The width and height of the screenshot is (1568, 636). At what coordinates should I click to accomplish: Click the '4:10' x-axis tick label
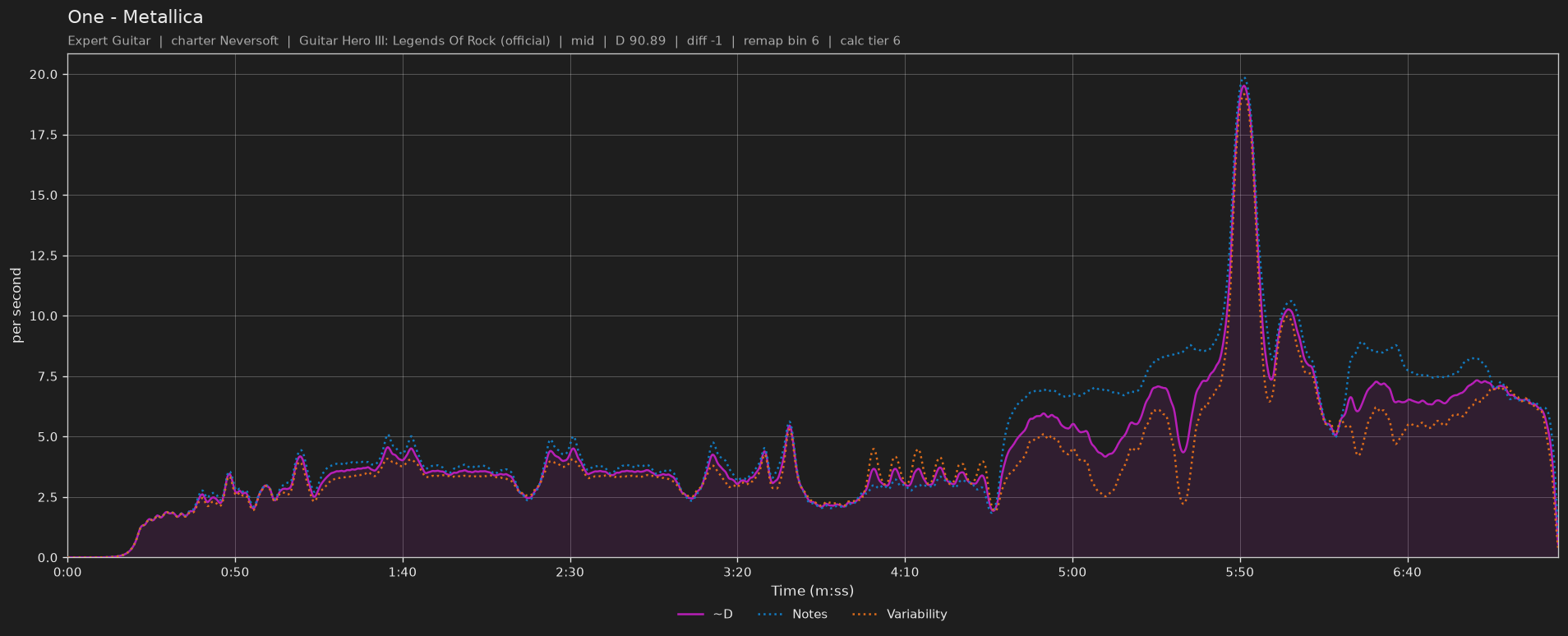pyautogui.click(x=905, y=572)
